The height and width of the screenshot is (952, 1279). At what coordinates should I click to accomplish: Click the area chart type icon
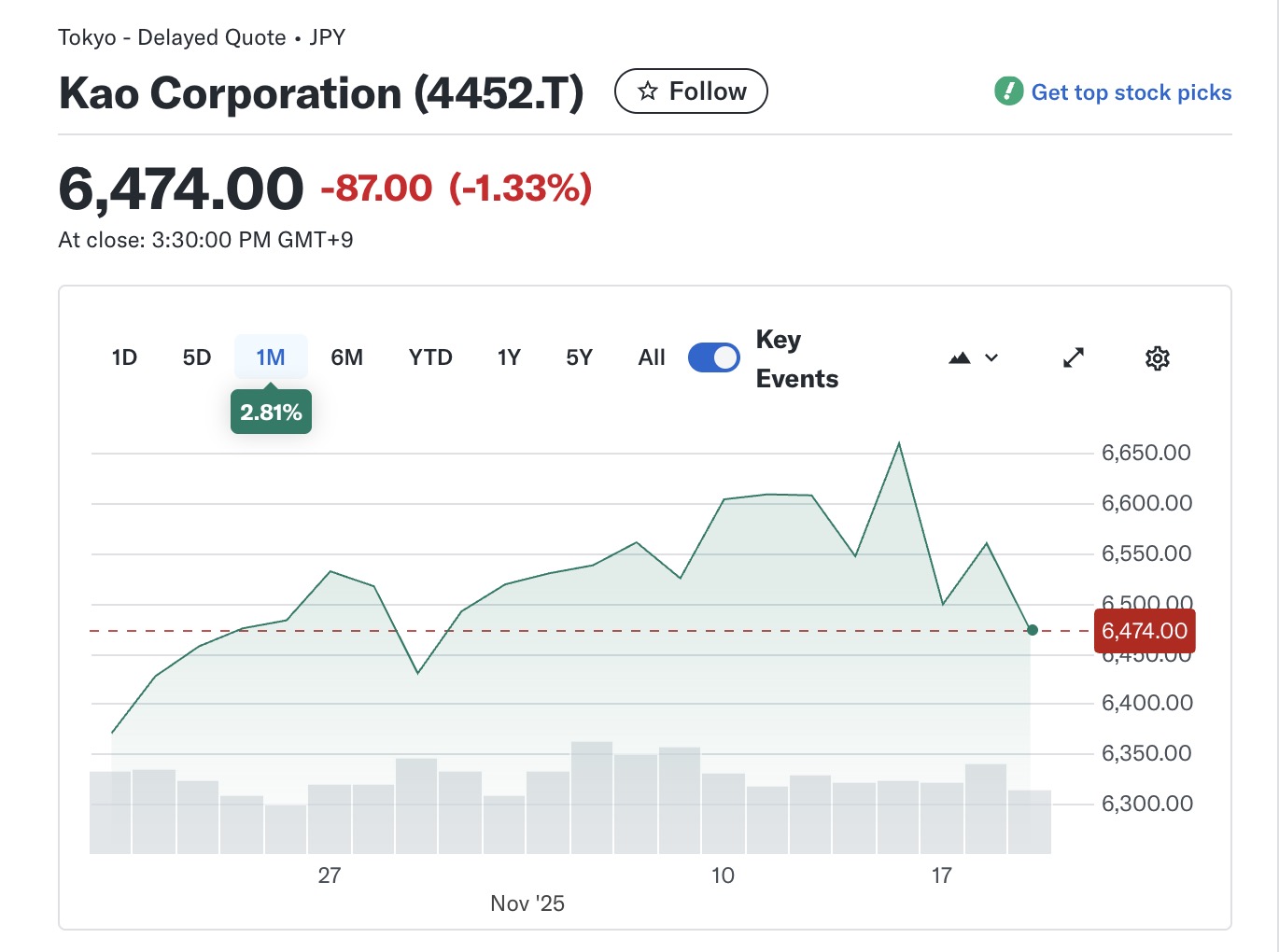pos(960,358)
